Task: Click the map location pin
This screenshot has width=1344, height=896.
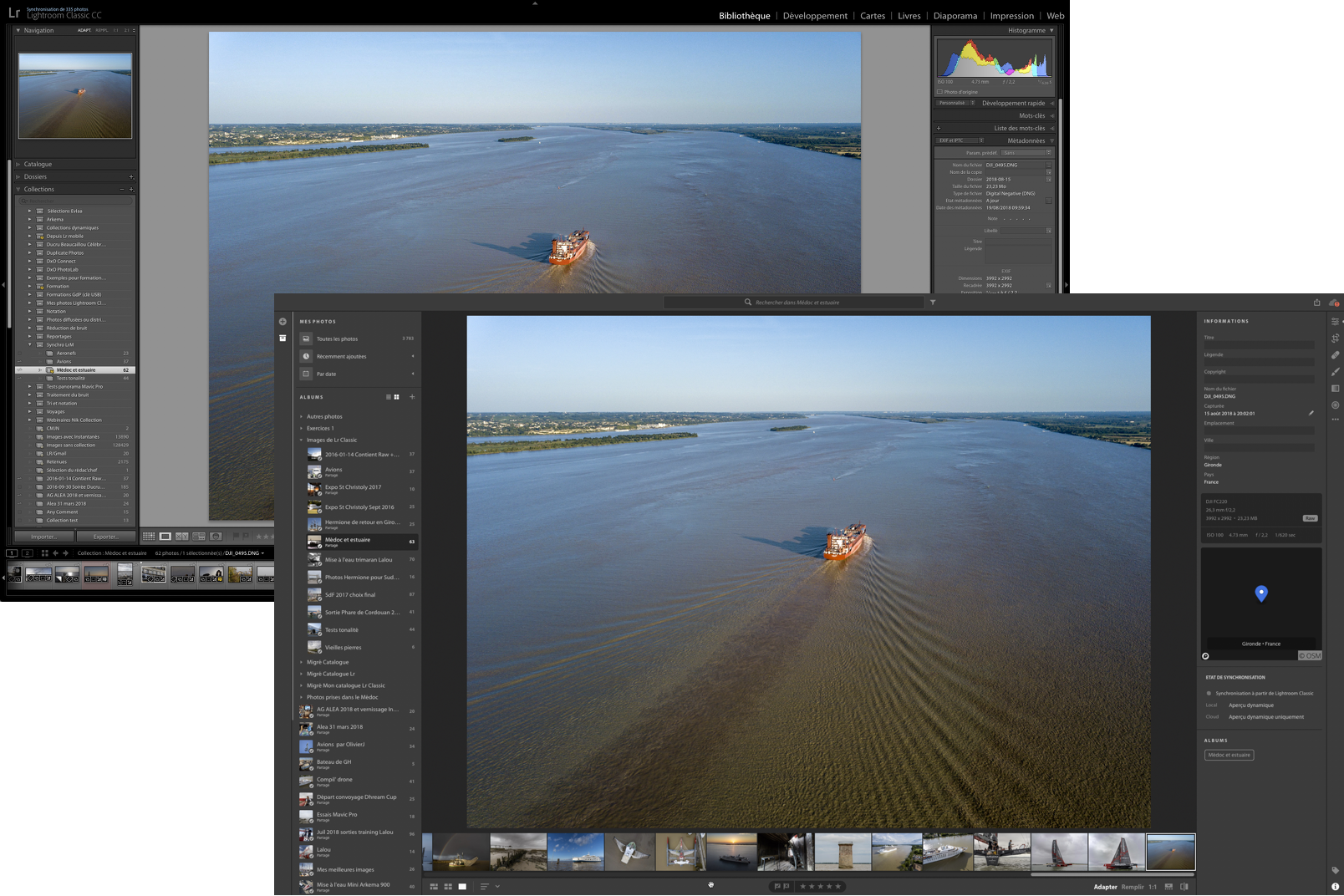Action: coord(1261,593)
